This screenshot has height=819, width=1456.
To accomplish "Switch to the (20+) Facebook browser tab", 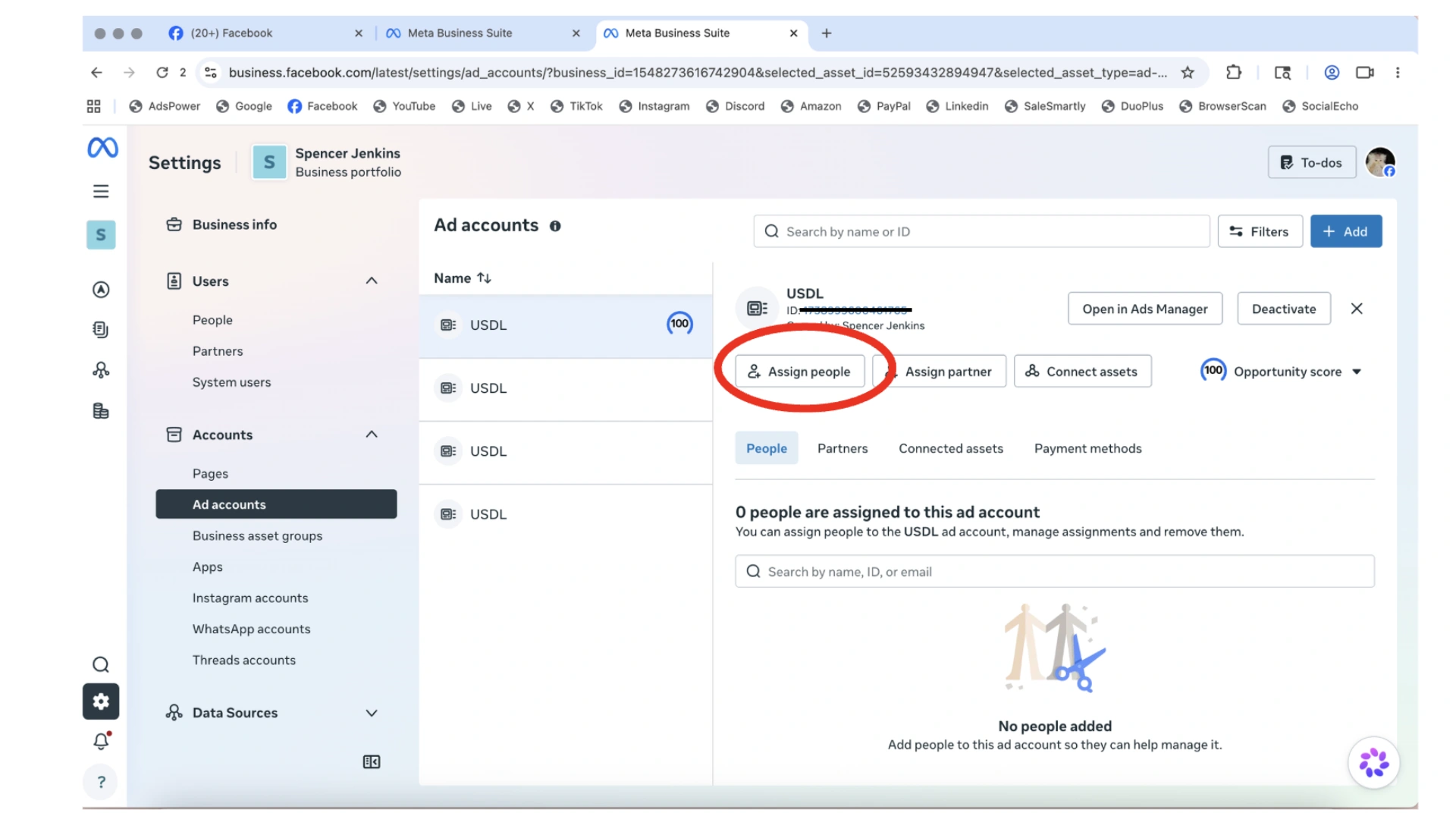I will pos(266,33).
